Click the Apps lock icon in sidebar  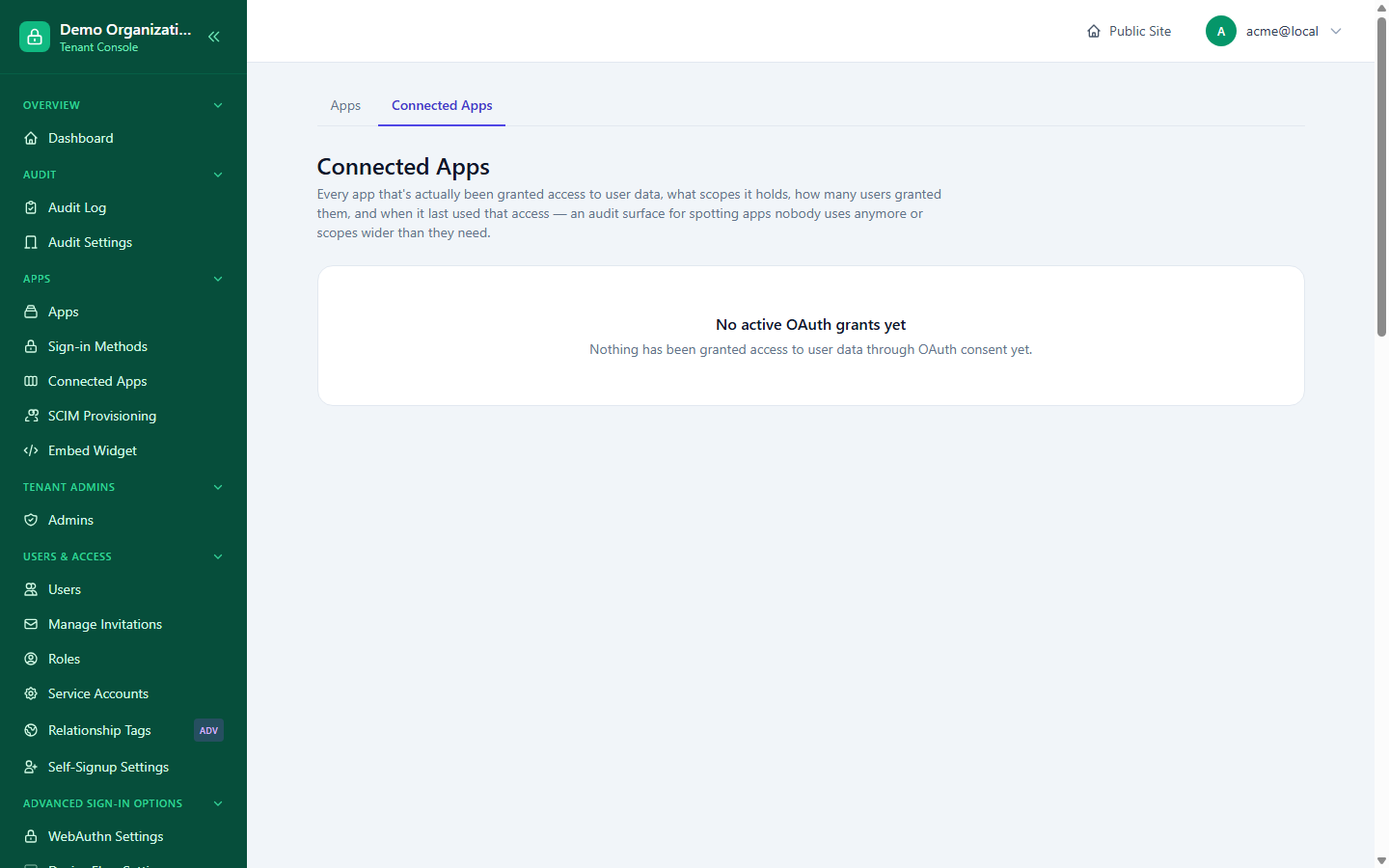[31, 312]
